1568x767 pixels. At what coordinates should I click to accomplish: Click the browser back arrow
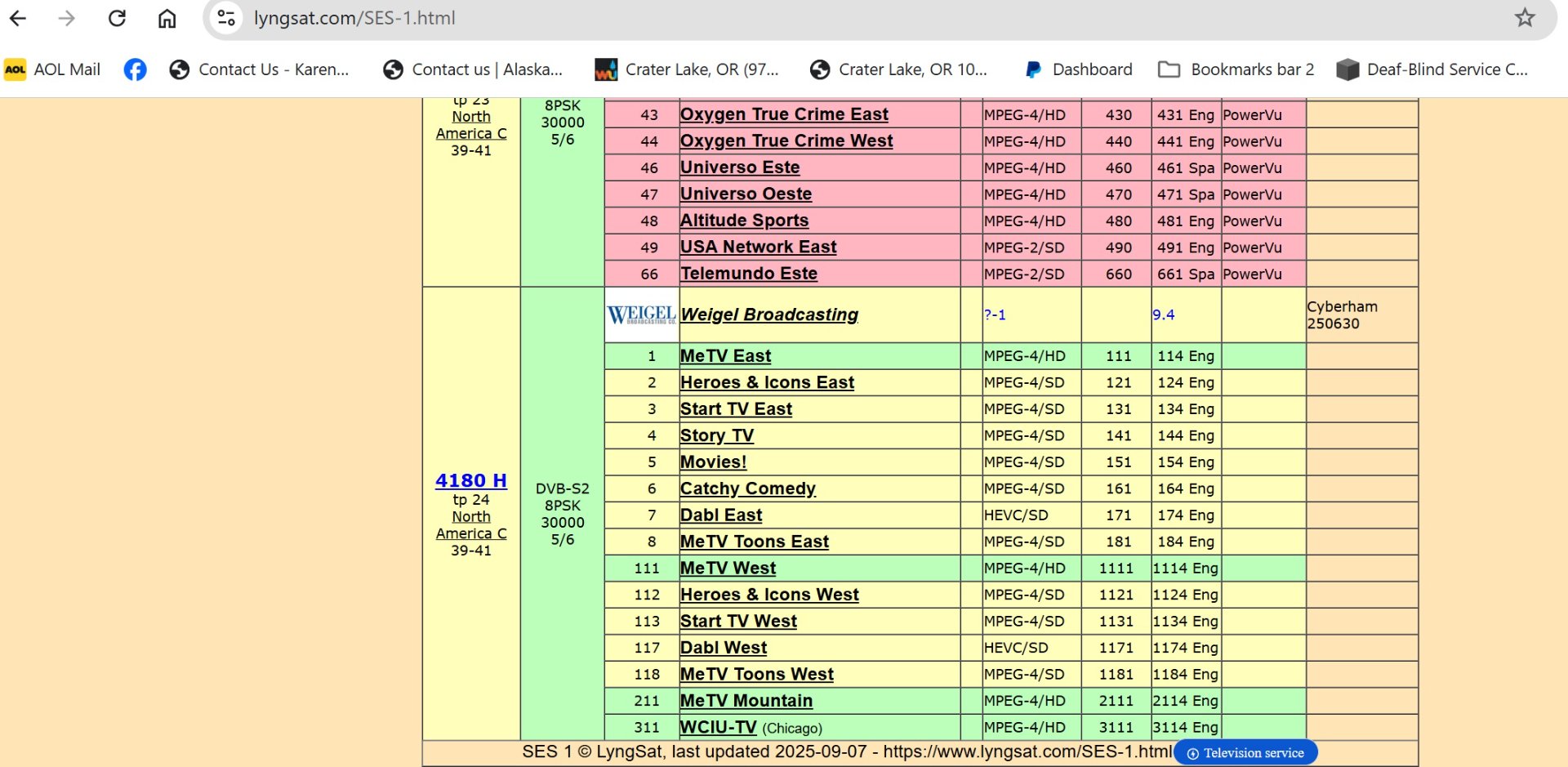click(18, 18)
